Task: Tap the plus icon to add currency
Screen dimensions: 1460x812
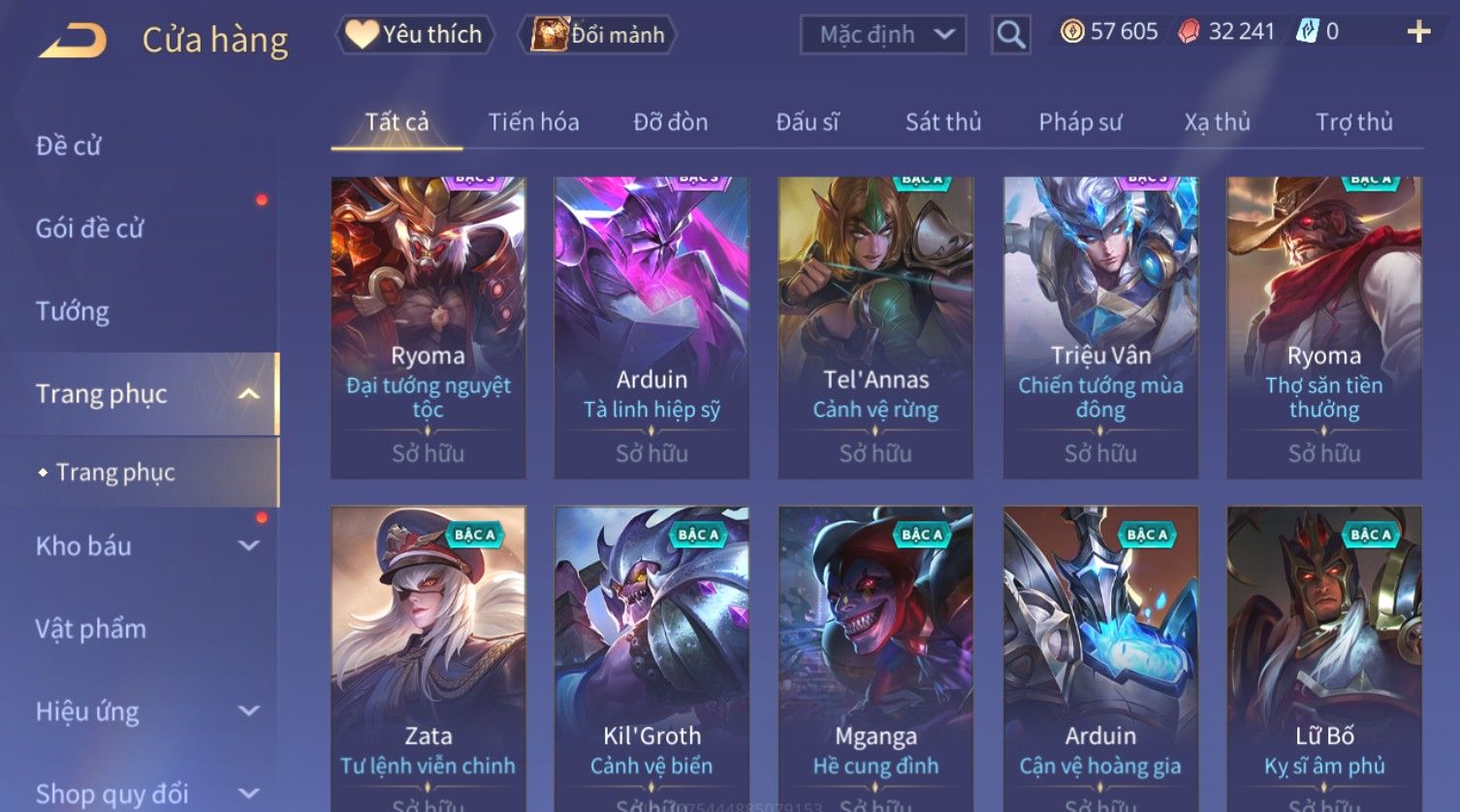Action: (1418, 32)
